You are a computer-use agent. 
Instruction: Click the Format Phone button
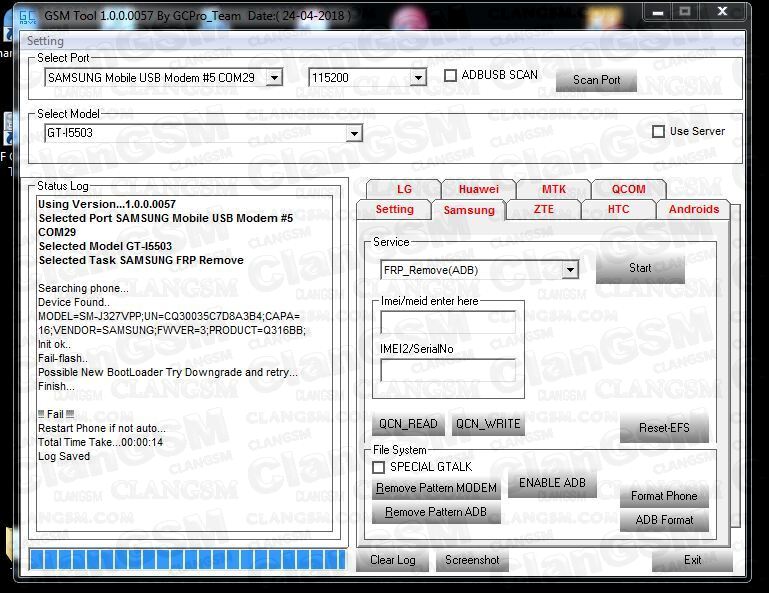(x=664, y=496)
